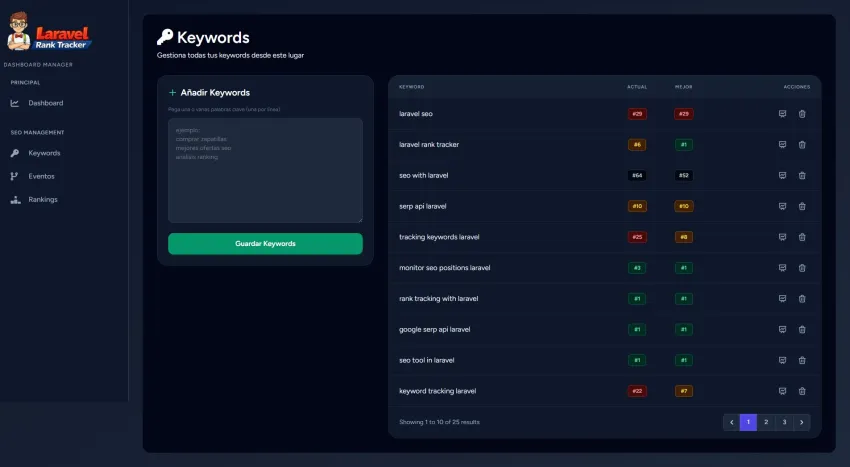Click the best #7 badge for keyword tracking laravel
The image size is (850, 467).
(x=684, y=391)
